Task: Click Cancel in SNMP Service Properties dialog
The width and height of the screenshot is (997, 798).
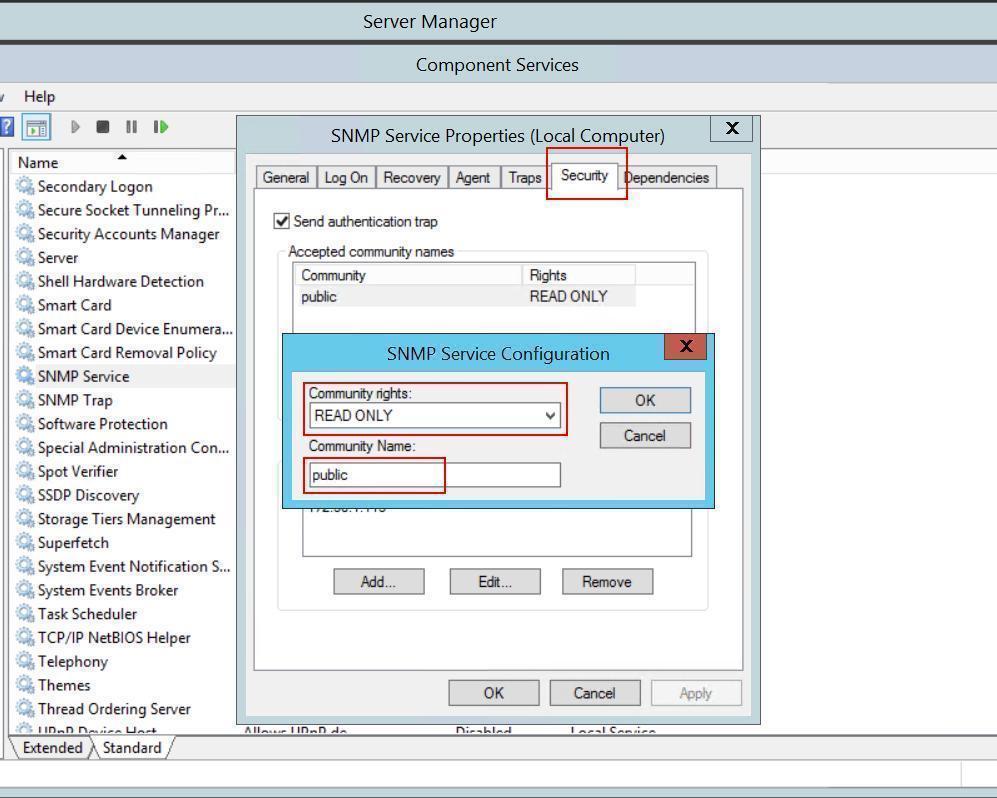Action: 595,693
